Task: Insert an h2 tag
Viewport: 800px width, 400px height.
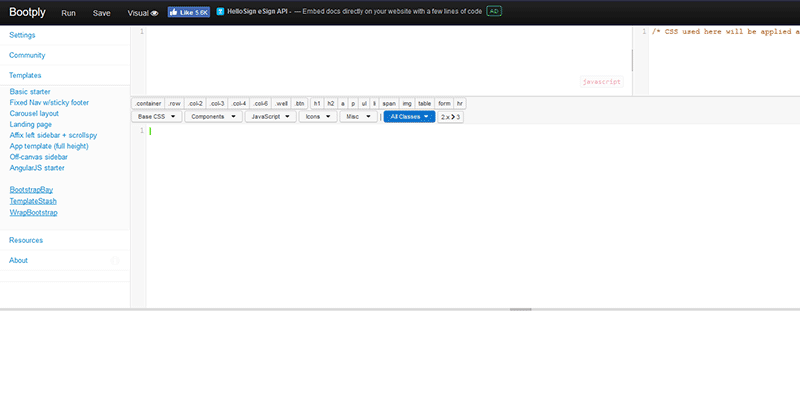Action: coord(331,104)
